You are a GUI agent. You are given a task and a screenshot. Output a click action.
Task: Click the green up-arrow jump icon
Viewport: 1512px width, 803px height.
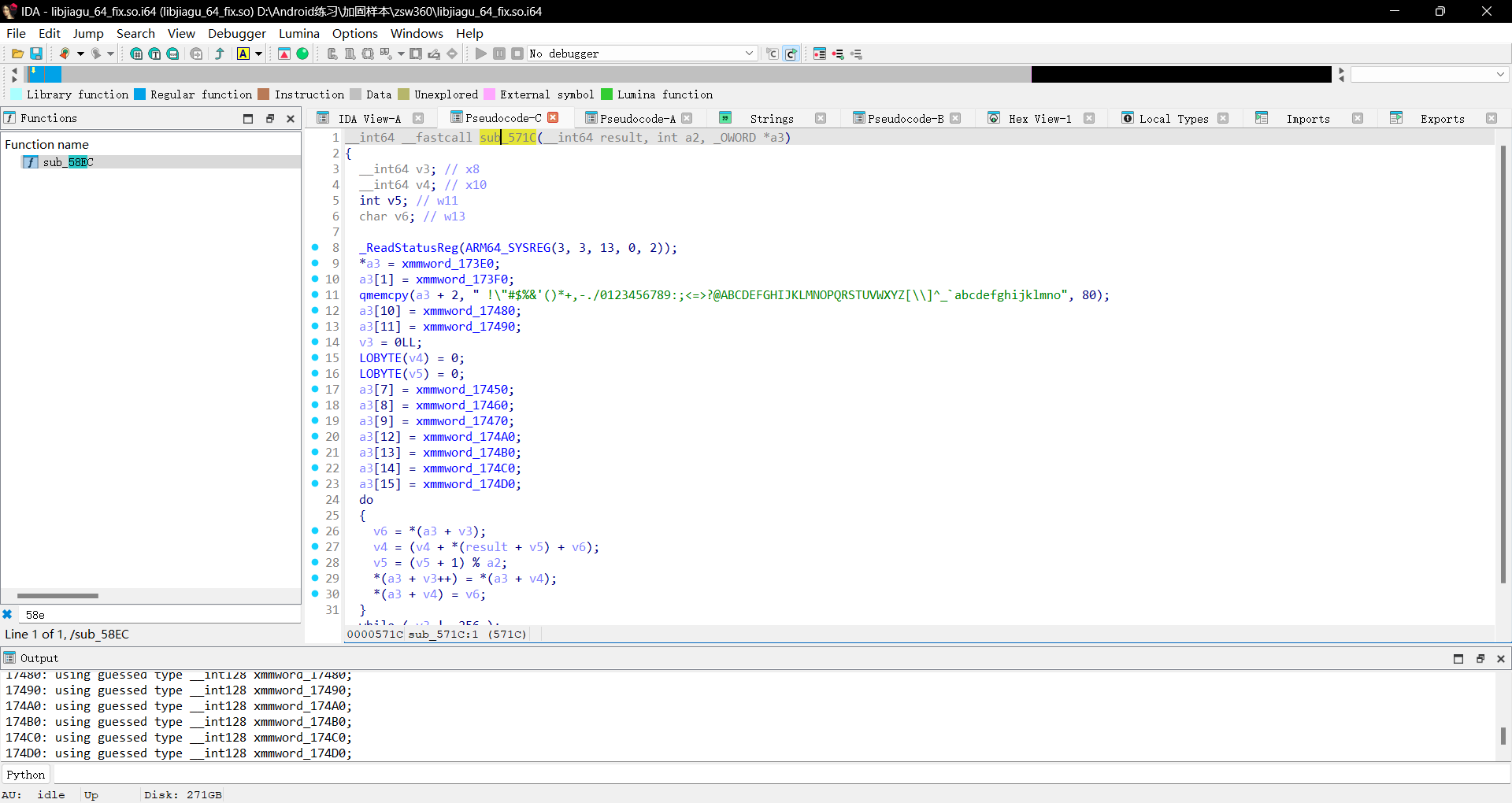coord(220,54)
